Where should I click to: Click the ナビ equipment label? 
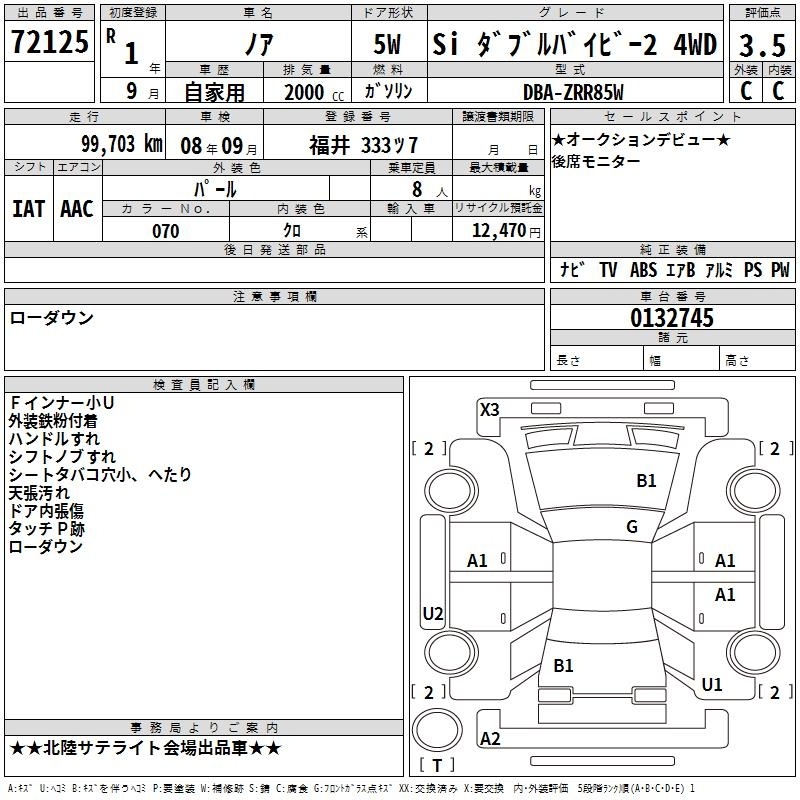click(572, 270)
